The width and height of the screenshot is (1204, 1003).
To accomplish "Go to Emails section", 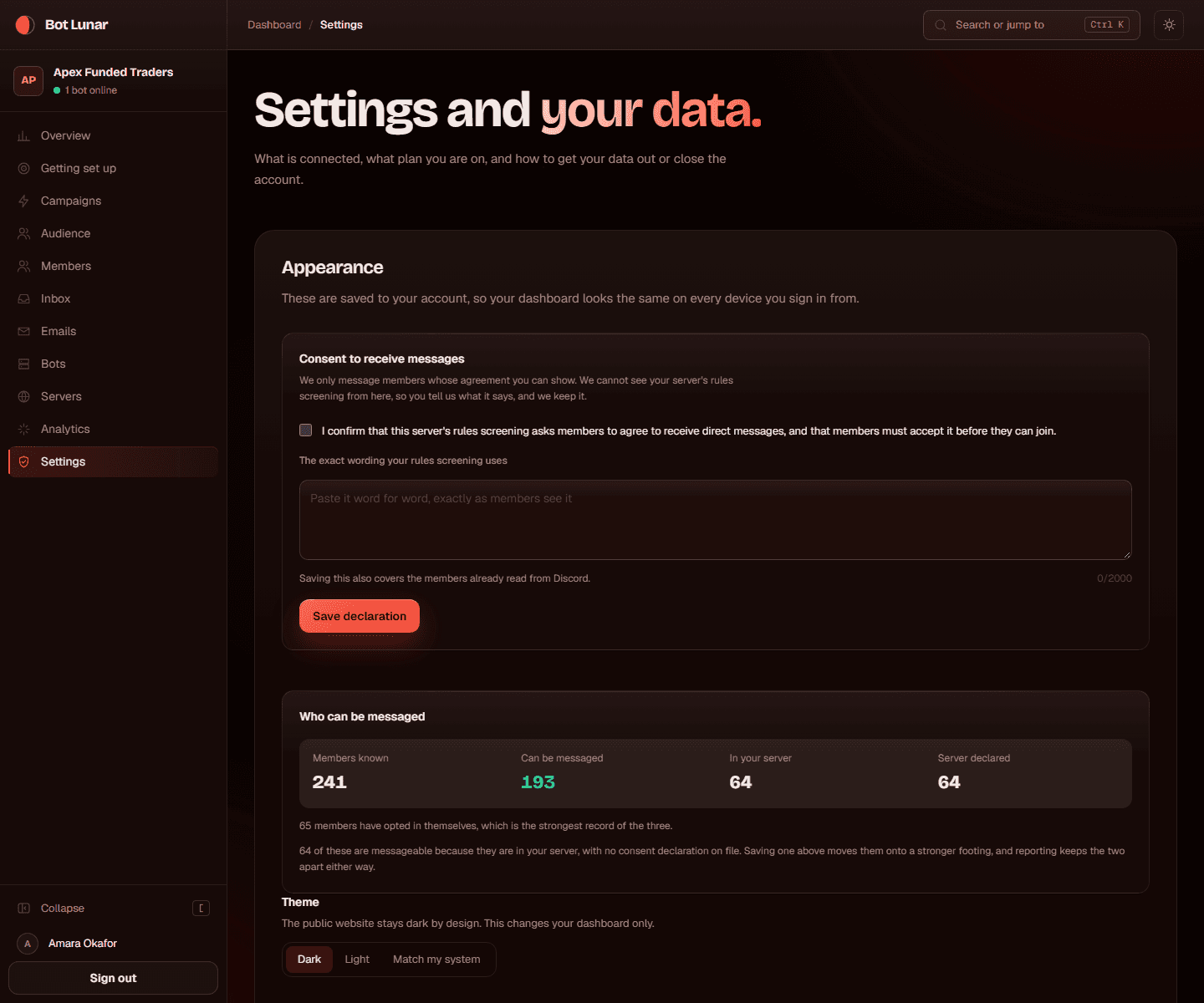I will pyautogui.click(x=113, y=331).
